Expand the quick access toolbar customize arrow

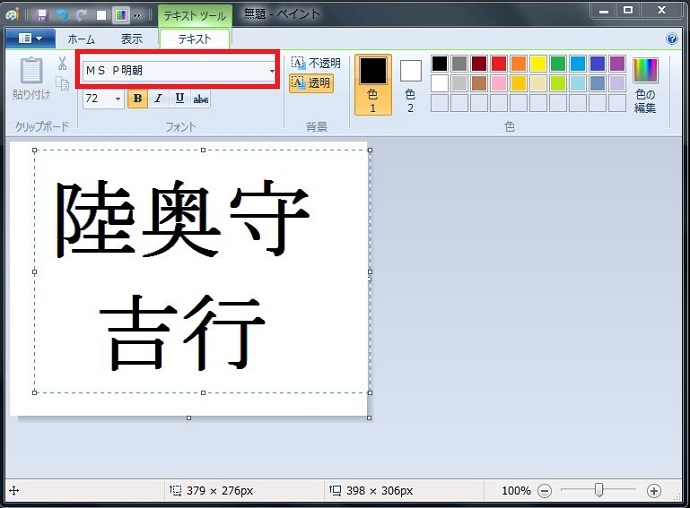coord(138,16)
